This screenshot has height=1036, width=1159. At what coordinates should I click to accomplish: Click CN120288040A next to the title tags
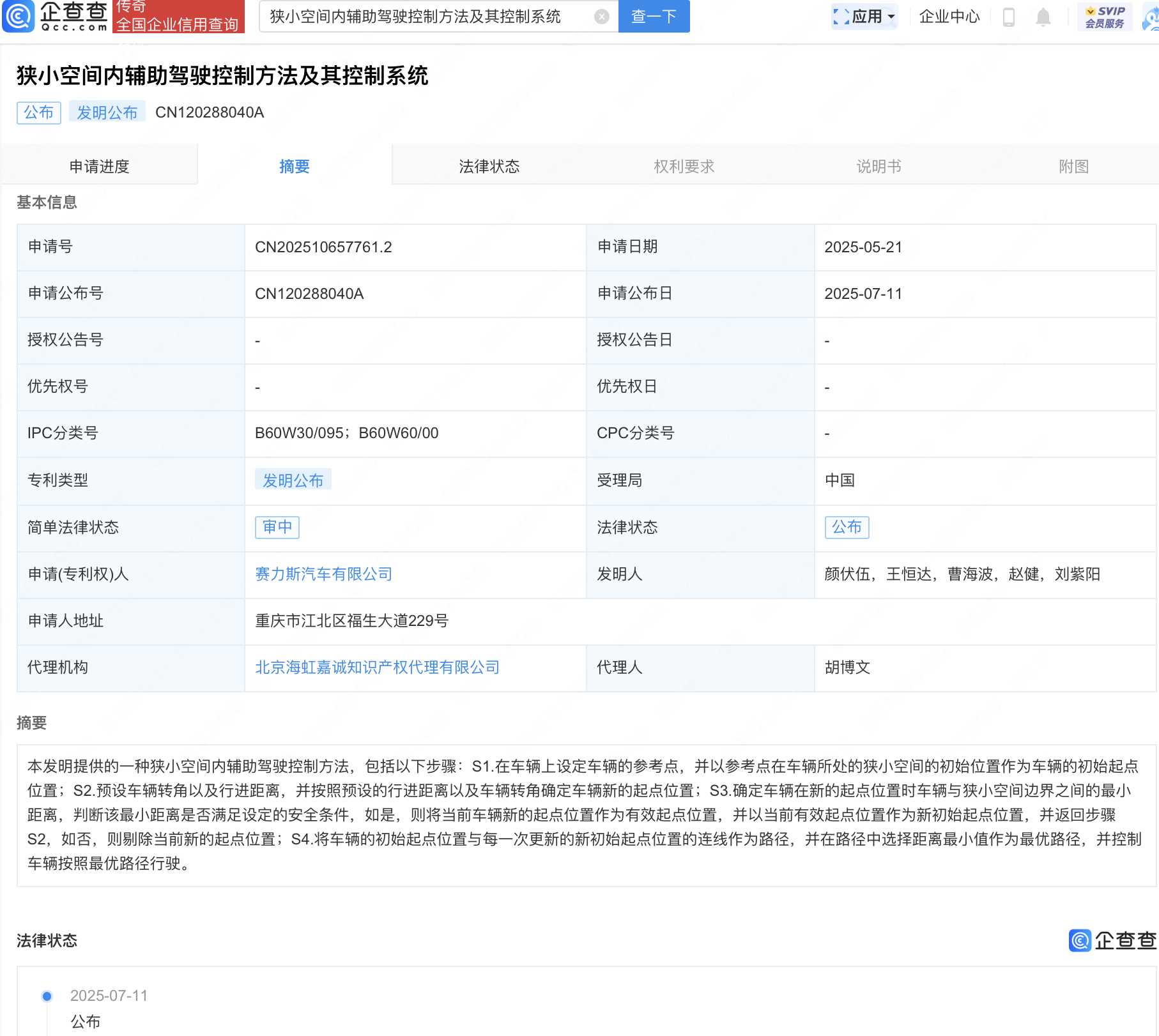(210, 112)
